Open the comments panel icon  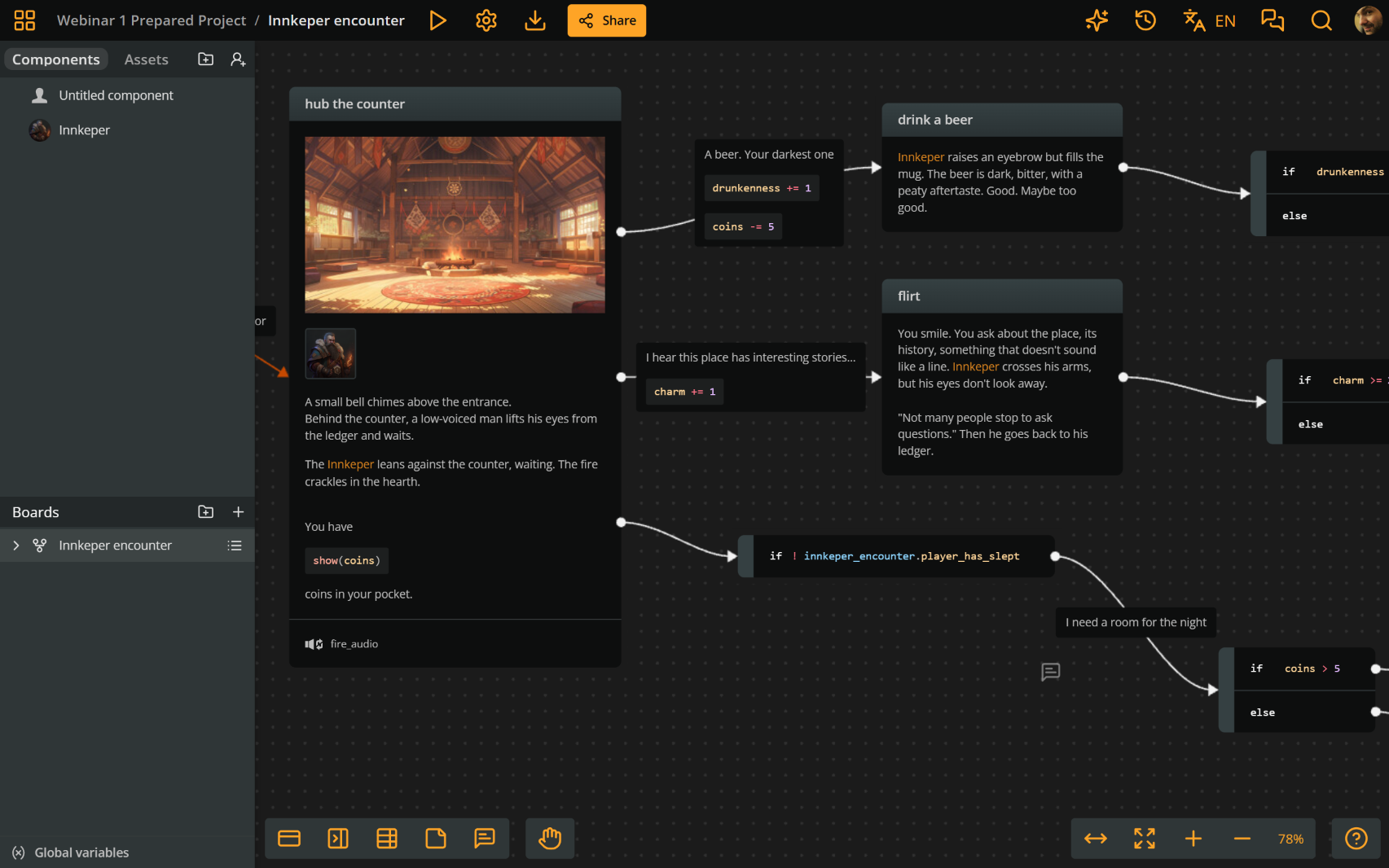pyautogui.click(x=1273, y=20)
